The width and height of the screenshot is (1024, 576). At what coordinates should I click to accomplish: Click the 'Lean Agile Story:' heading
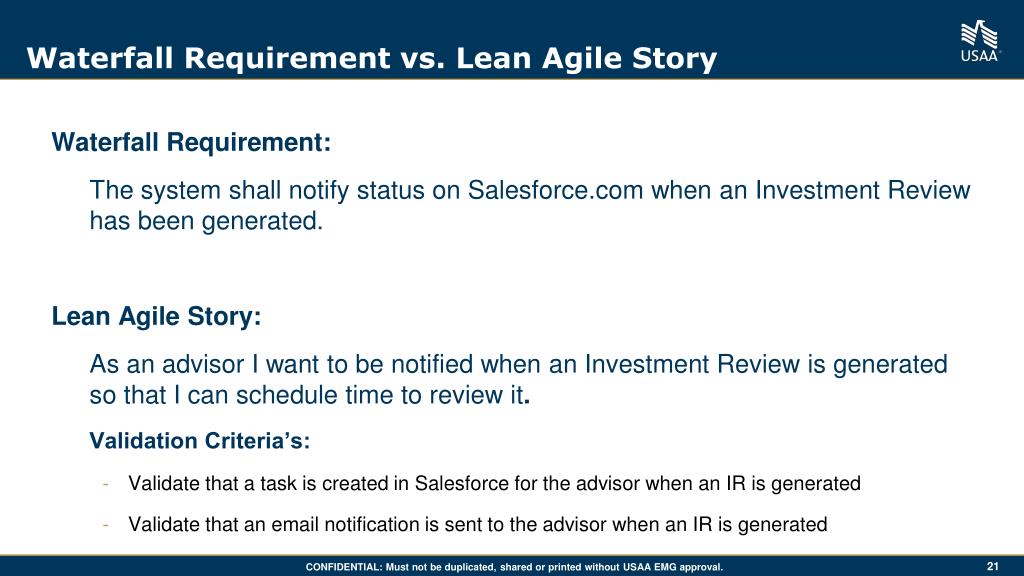(x=157, y=317)
